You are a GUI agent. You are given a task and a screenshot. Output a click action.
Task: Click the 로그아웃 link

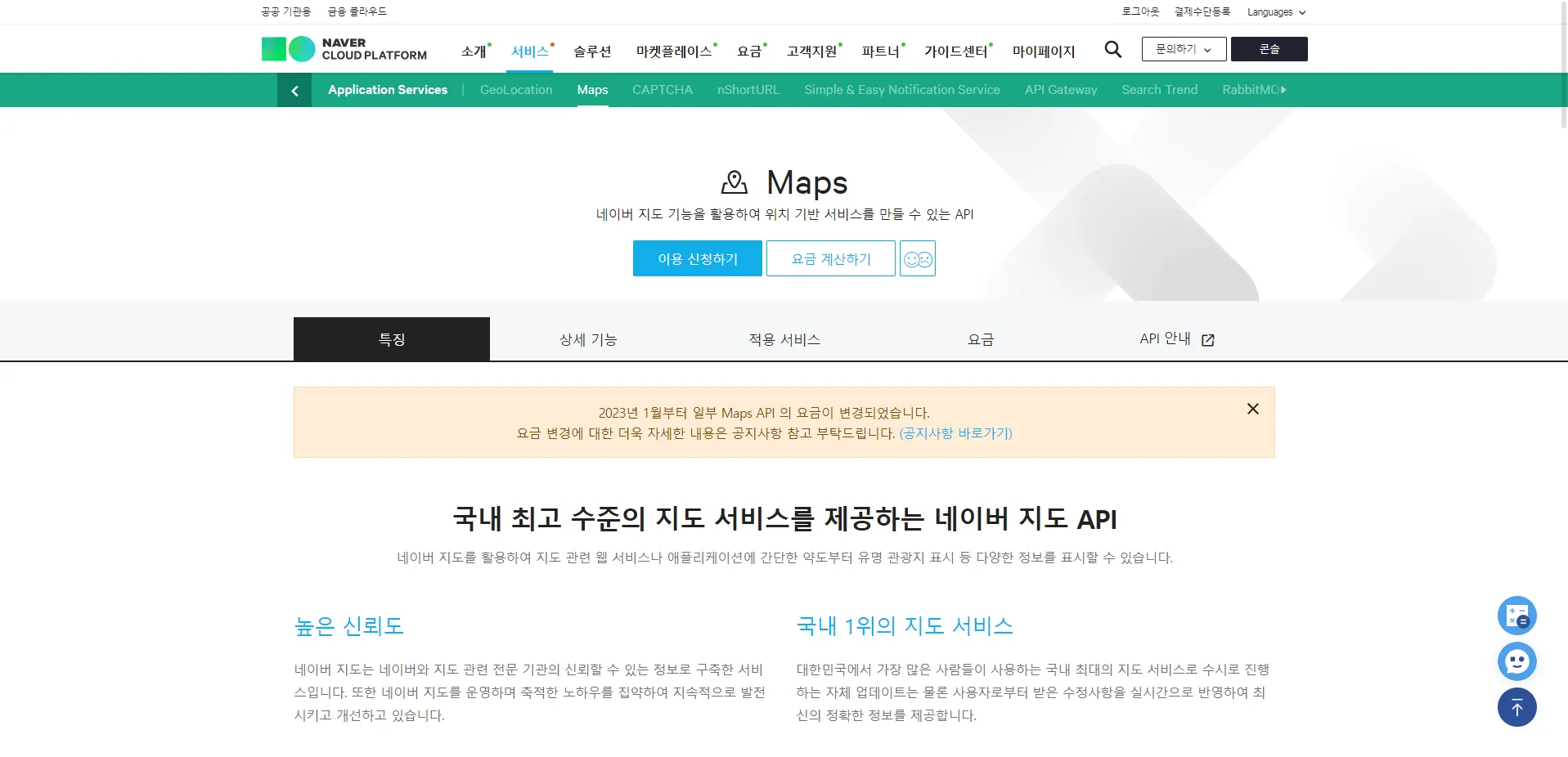(x=1140, y=11)
